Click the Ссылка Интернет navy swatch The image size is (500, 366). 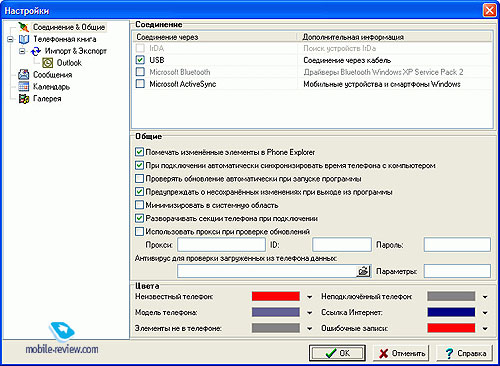point(451,312)
